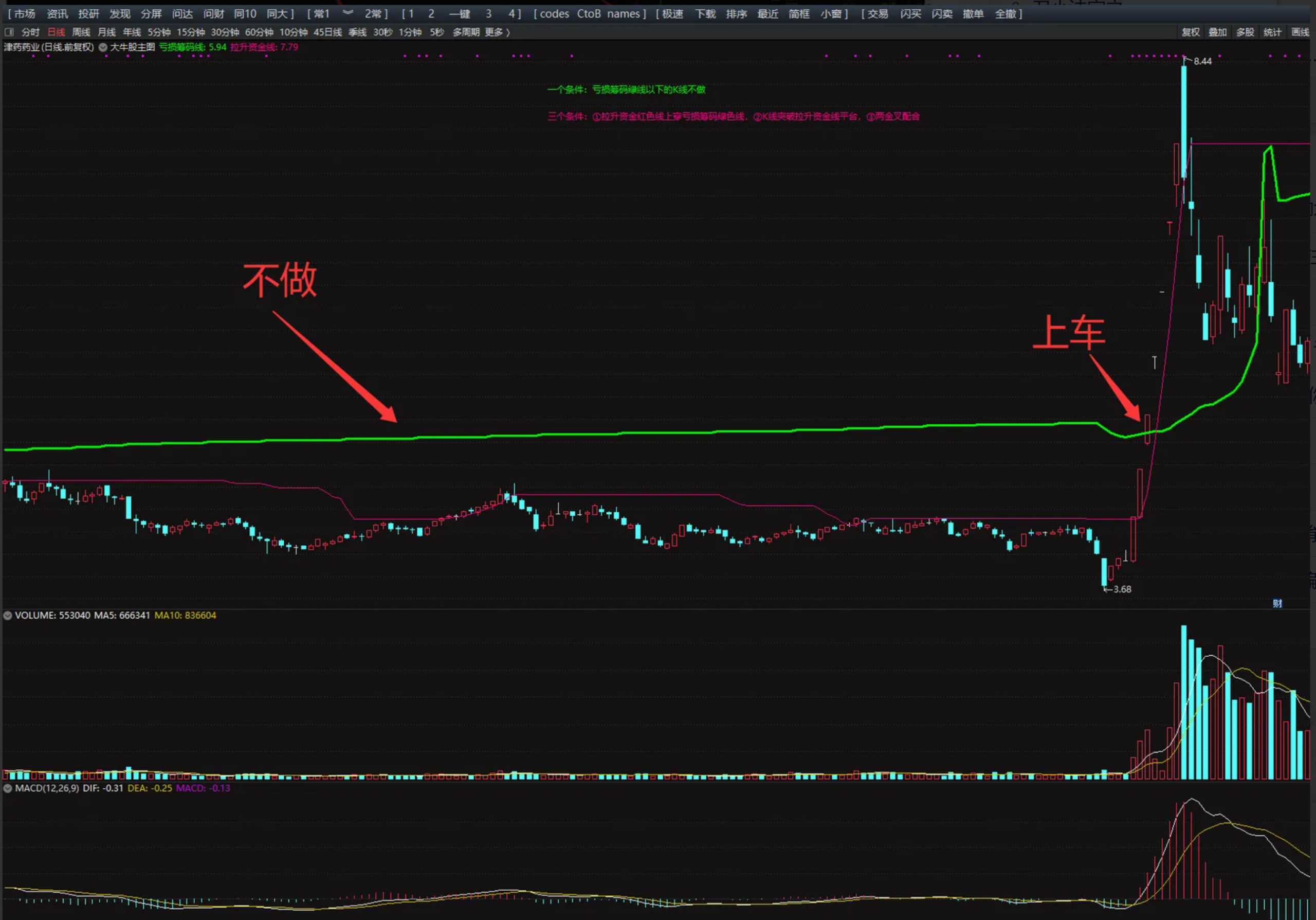The image size is (1316, 920).
Task: Click 多股 multi-stock button
Action: click(1245, 32)
